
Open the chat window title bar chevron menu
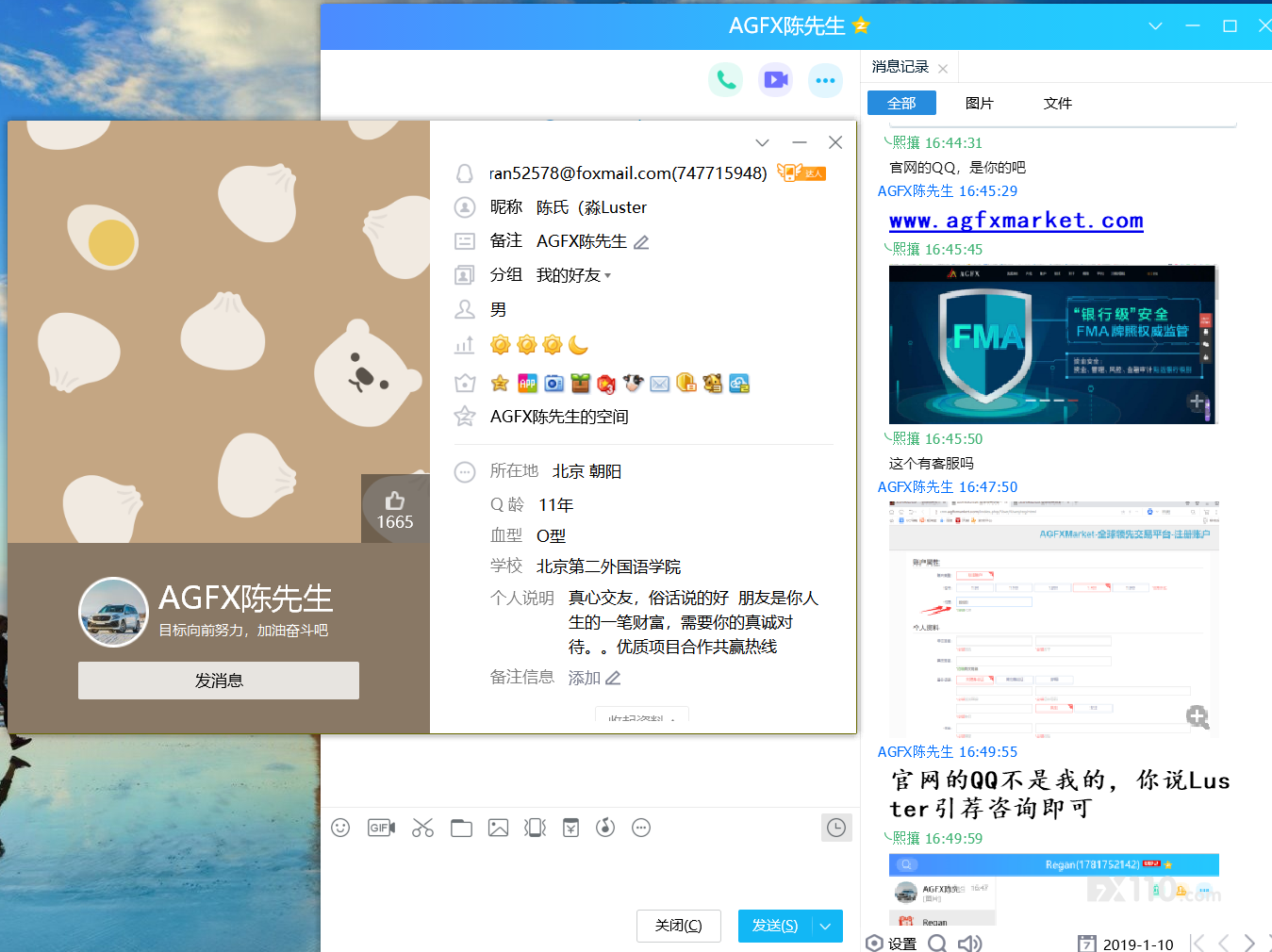[x=1155, y=25]
